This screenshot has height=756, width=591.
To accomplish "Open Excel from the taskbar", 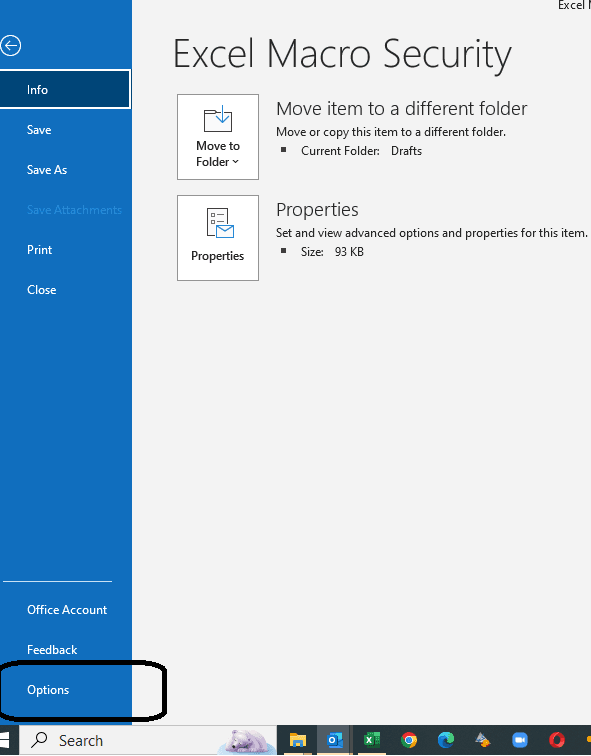I will (372, 740).
